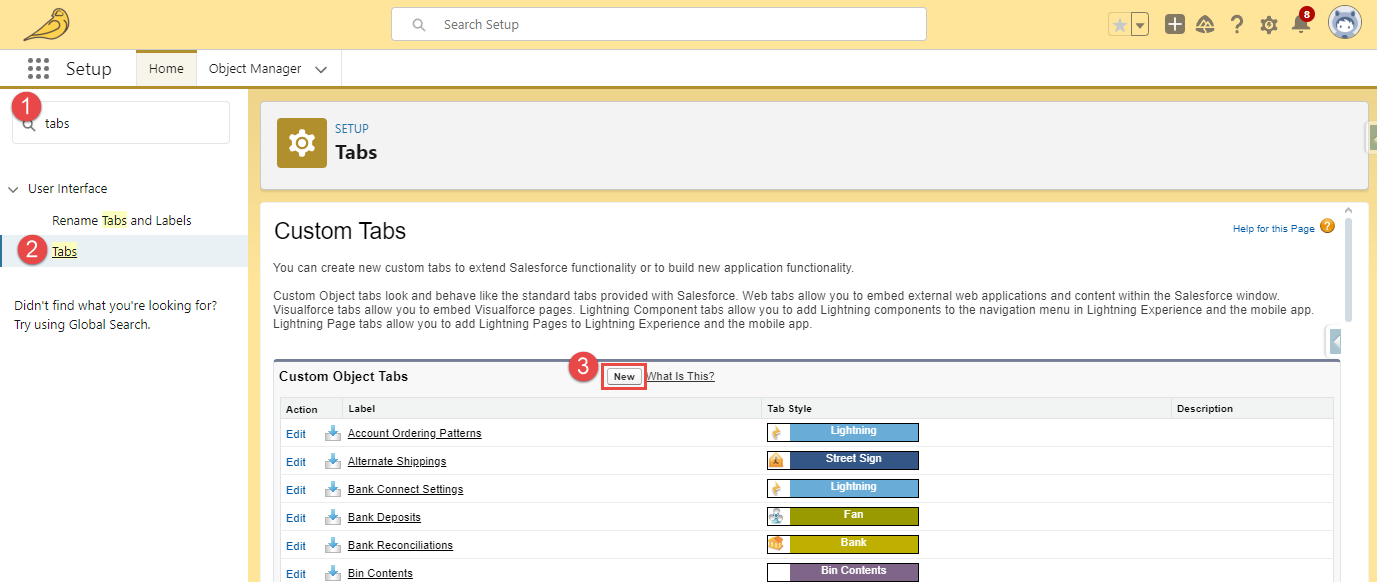Image resolution: width=1377 pixels, height=582 pixels.
Task: Click download icon for Bank Reconciliations
Action: [x=333, y=545]
